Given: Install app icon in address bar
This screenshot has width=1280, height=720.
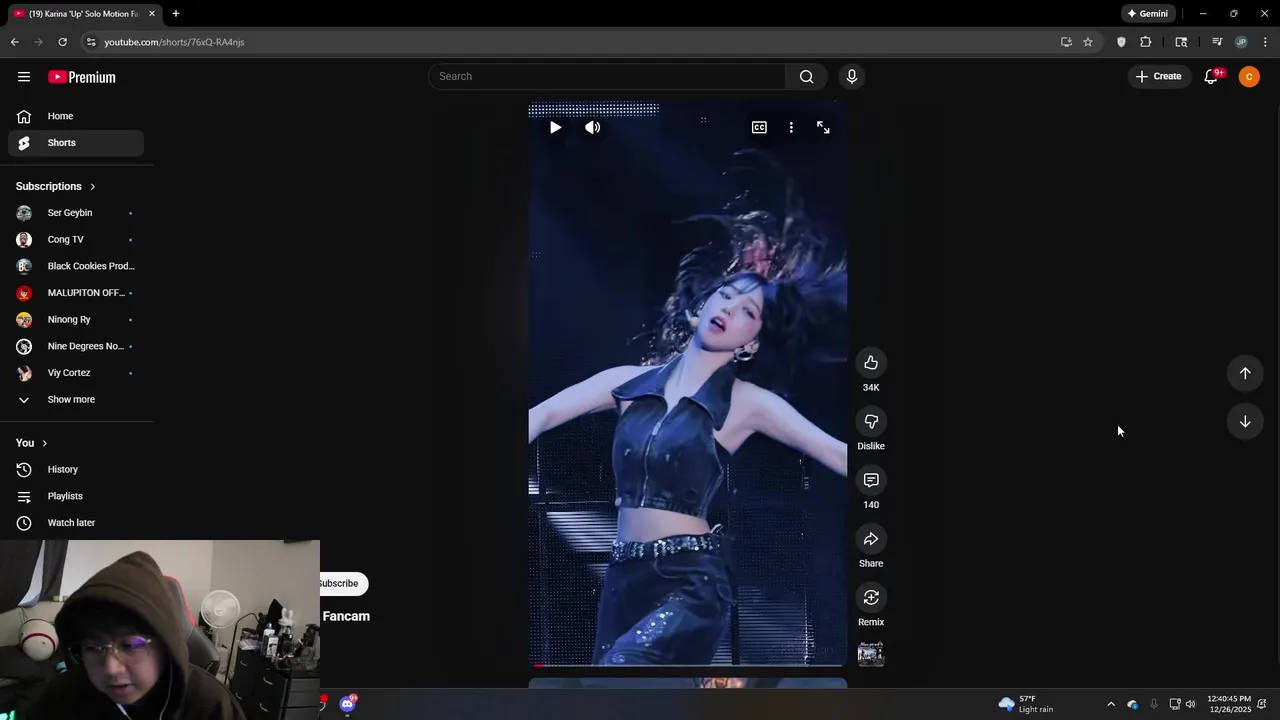Looking at the screenshot, I should coord(1066,42).
